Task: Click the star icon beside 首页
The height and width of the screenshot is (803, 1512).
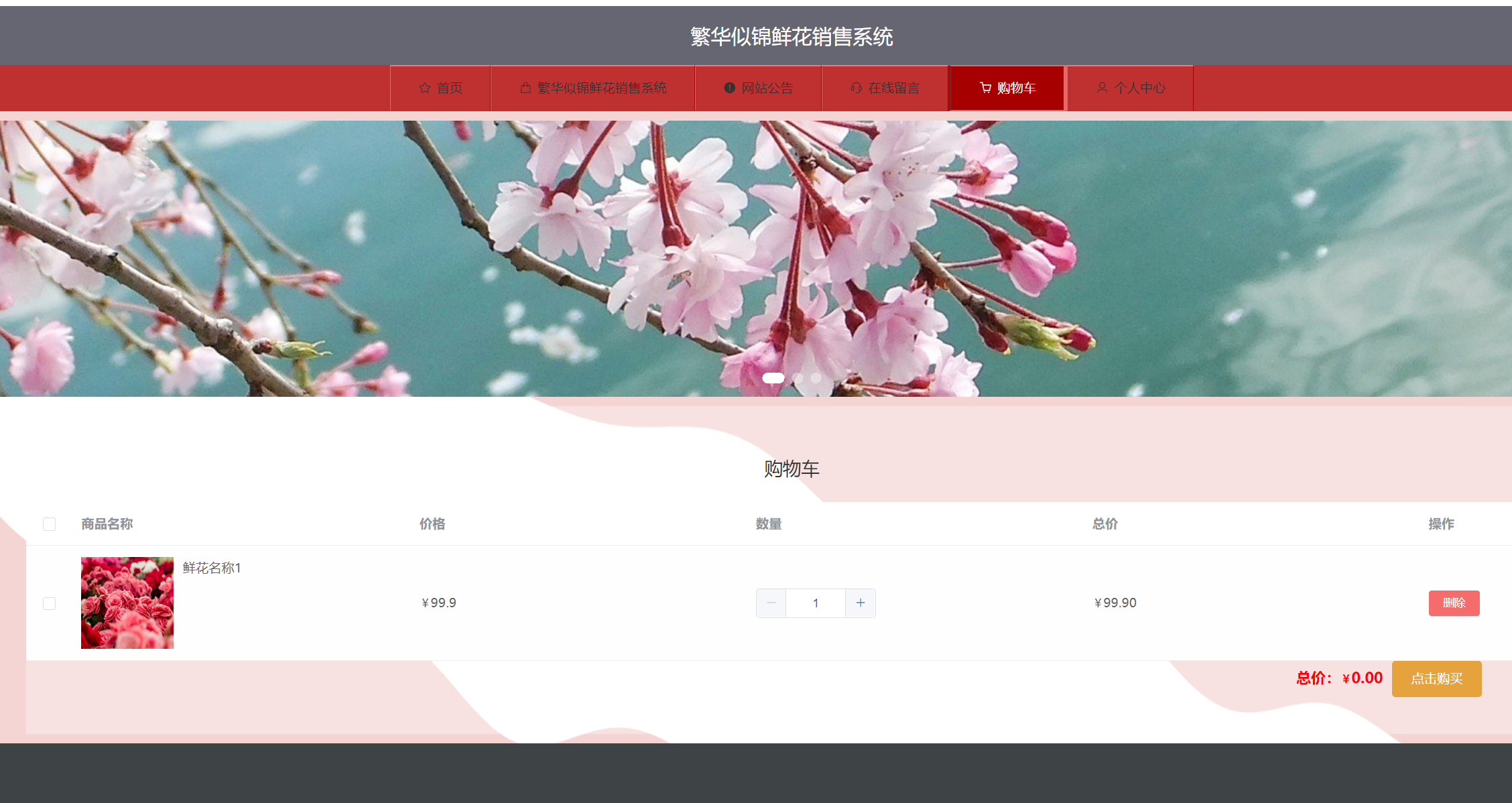Action: pyautogui.click(x=424, y=87)
